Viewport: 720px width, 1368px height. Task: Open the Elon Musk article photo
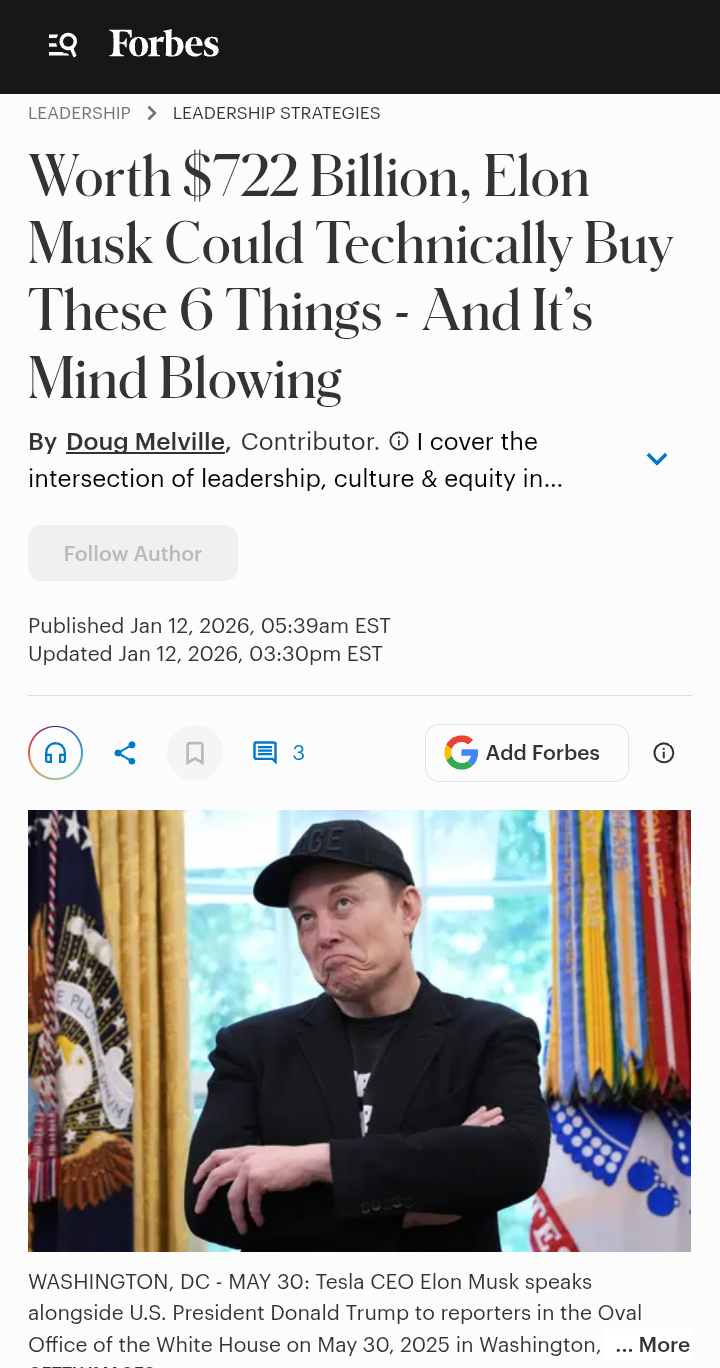359,1031
